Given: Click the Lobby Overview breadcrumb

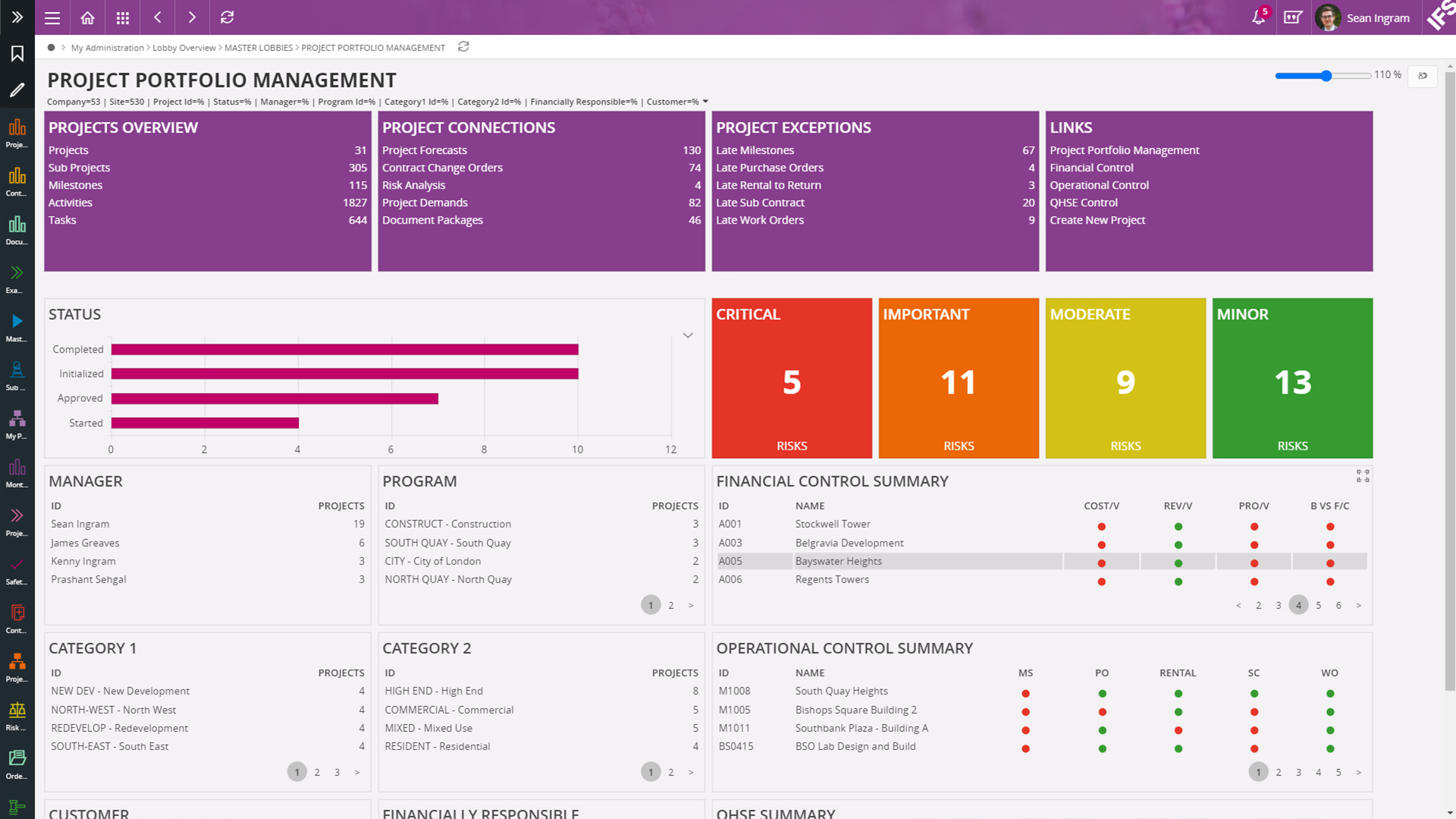Looking at the screenshot, I should point(184,48).
